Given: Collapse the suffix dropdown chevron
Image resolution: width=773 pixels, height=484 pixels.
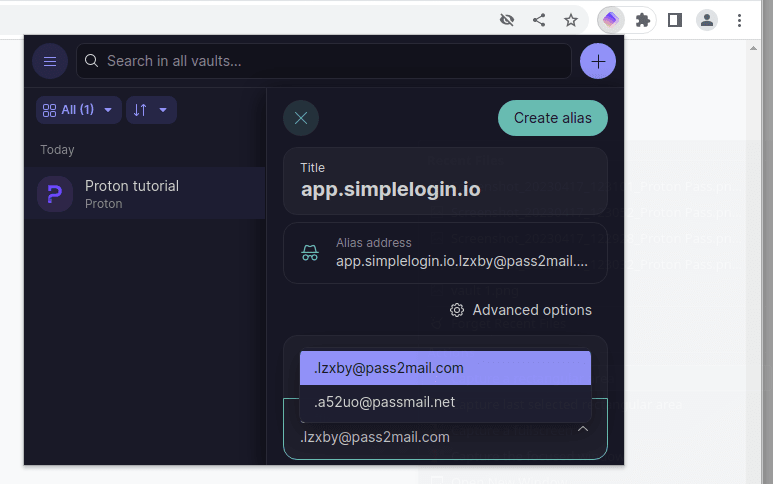Looking at the screenshot, I should [583, 429].
